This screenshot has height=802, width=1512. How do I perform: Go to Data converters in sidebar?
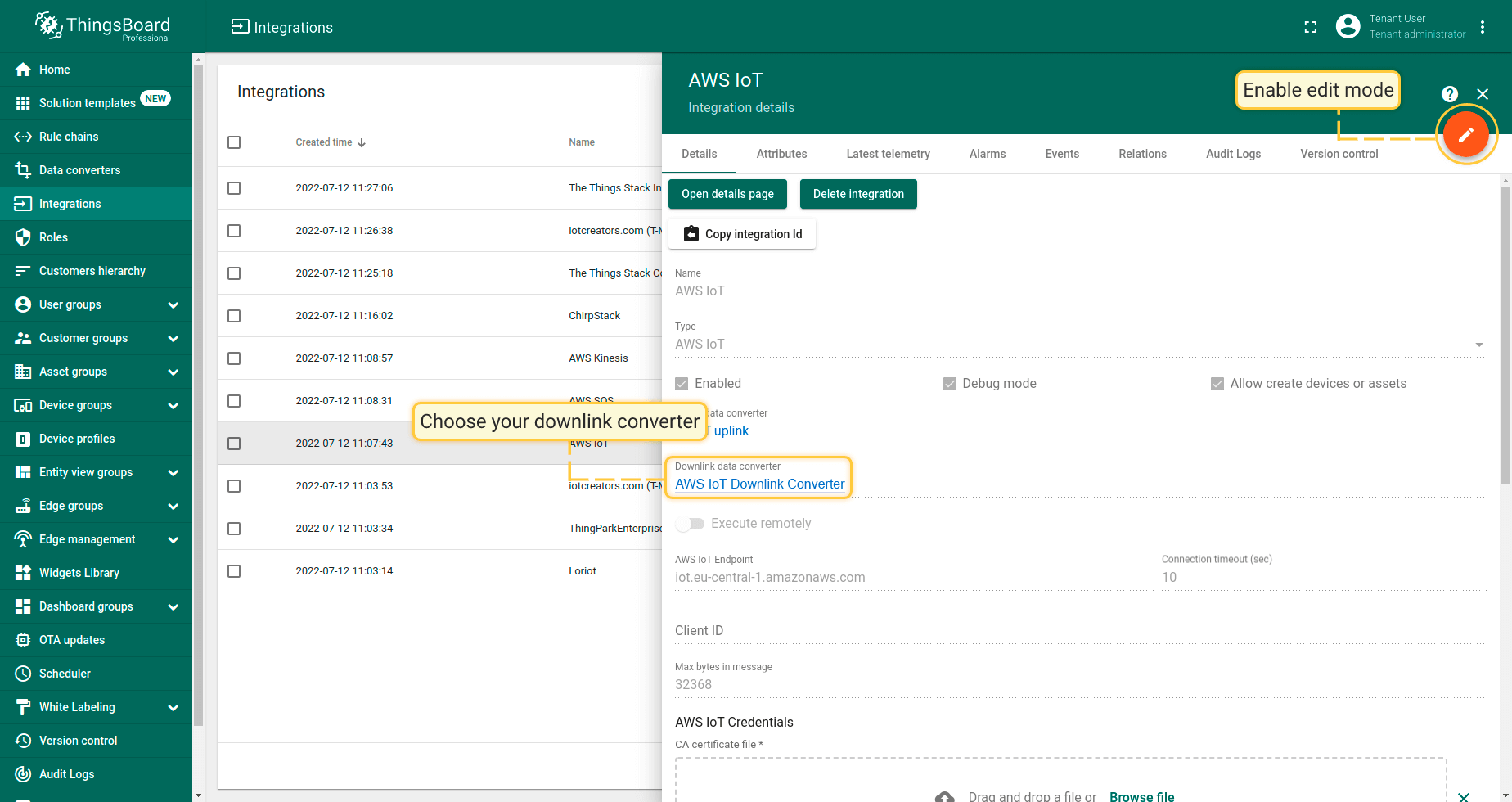pos(79,170)
